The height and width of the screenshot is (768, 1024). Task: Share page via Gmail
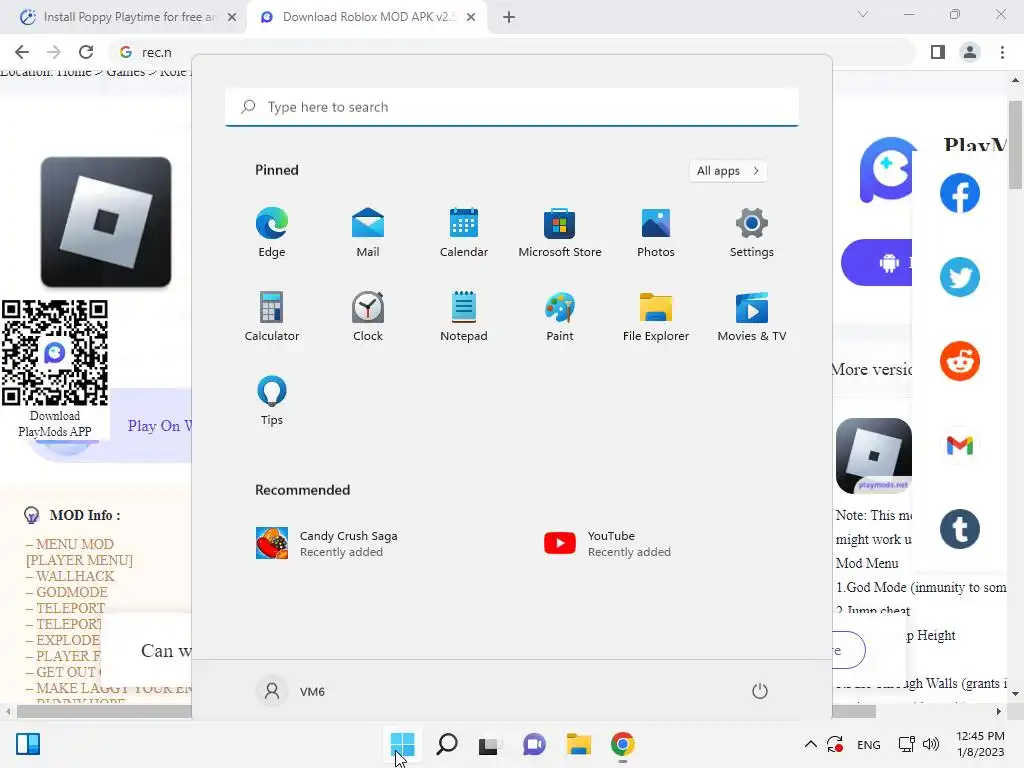[x=960, y=445]
